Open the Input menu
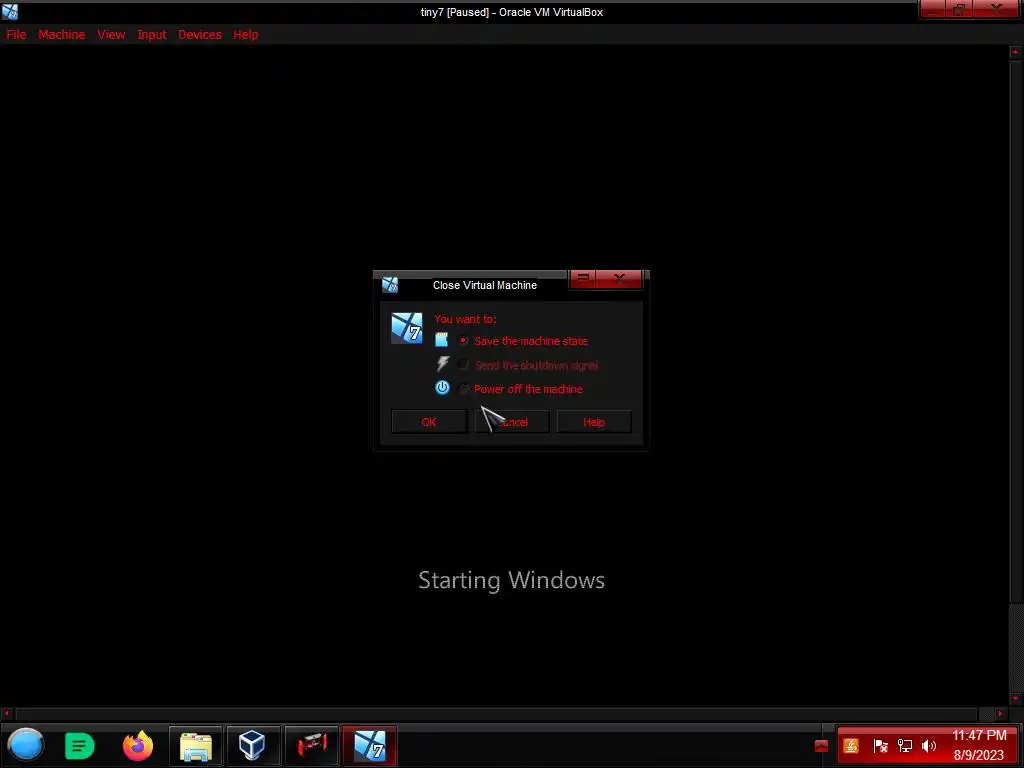 click(x=152, y=35)
